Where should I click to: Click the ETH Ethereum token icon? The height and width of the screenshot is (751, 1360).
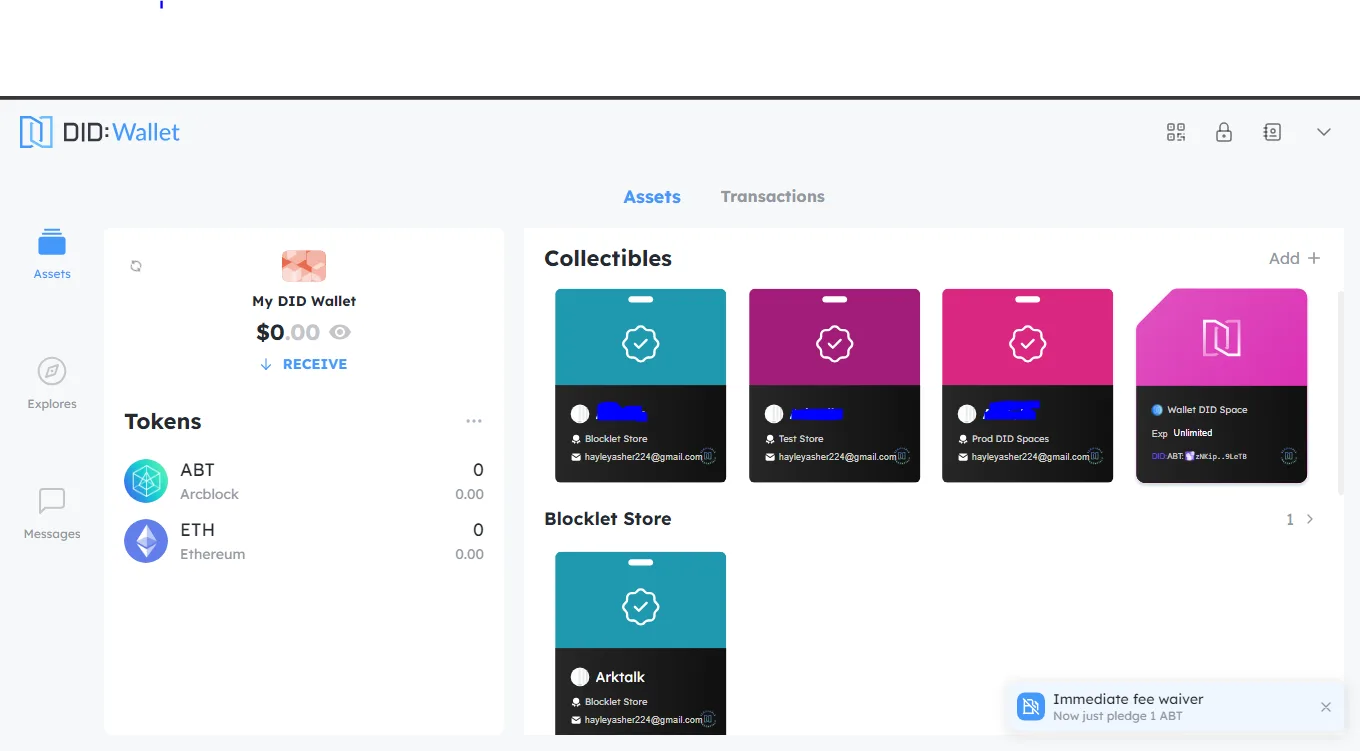146,541
